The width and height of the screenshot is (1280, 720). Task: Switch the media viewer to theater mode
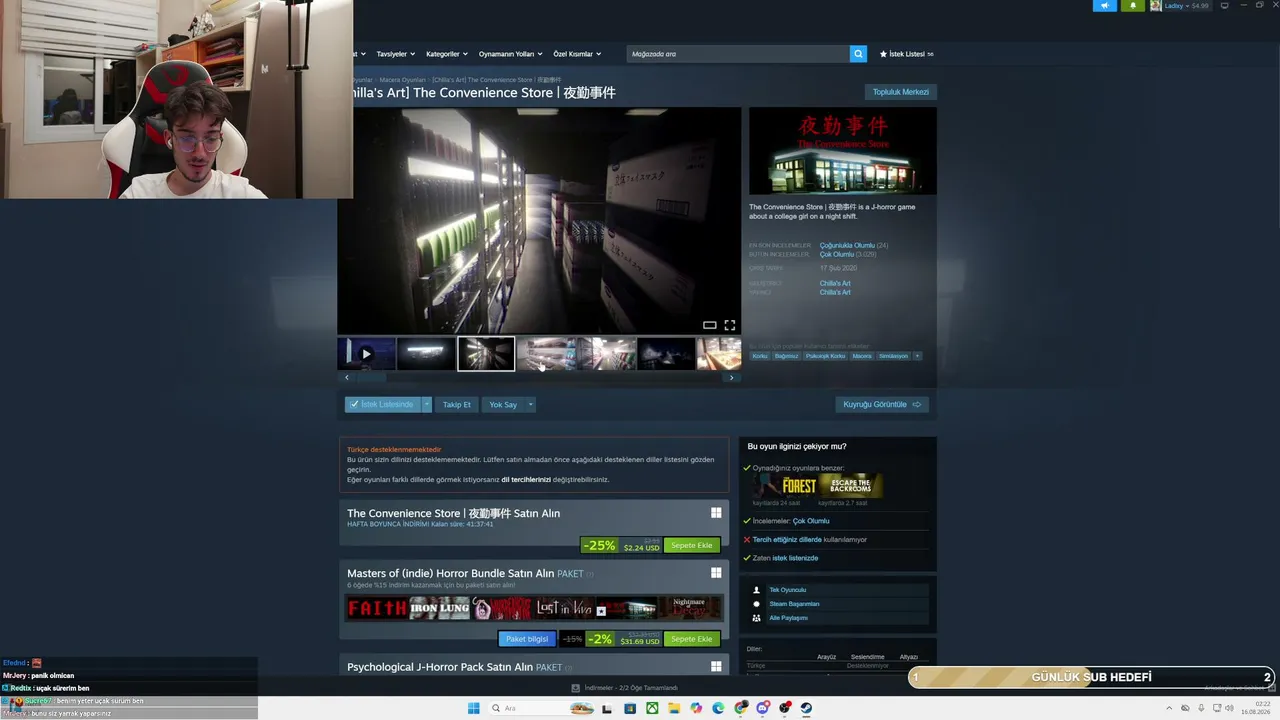click(x=709, y=325)
